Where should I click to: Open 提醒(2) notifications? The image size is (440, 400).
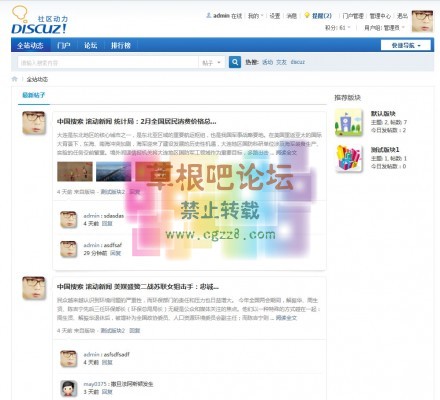[x=322, y=16]
